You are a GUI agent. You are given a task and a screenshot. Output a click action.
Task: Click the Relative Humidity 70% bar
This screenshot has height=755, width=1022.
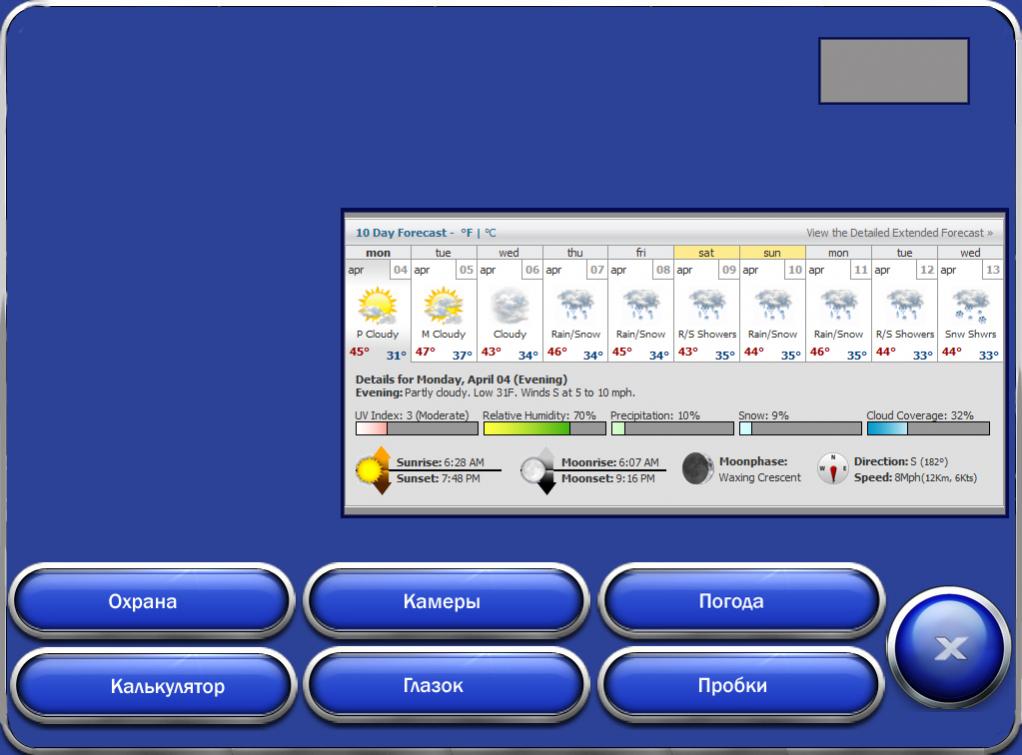coord(544,428)
